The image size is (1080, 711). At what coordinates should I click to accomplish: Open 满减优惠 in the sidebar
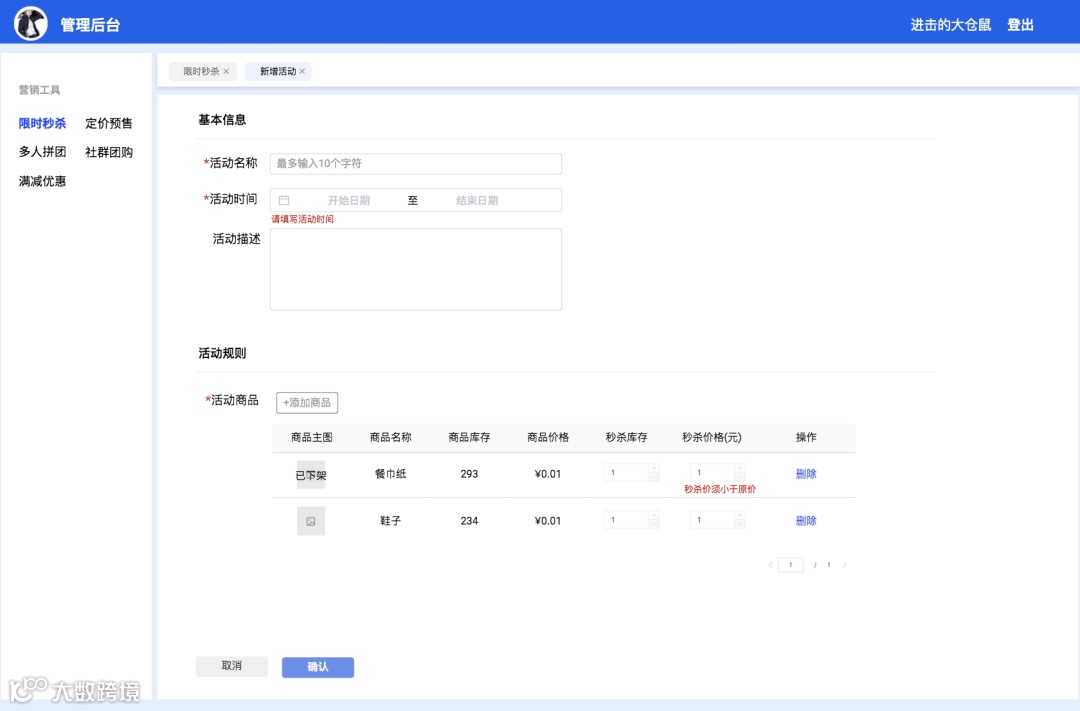click(x=43, y=181)
